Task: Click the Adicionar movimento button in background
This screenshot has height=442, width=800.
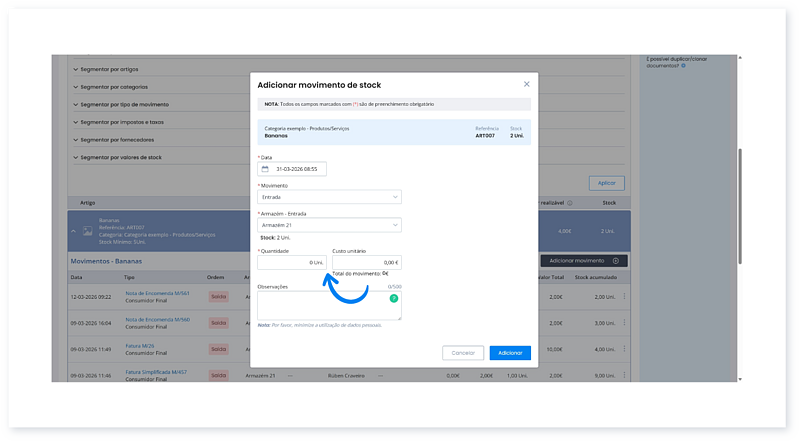Action: click(584, 261)
